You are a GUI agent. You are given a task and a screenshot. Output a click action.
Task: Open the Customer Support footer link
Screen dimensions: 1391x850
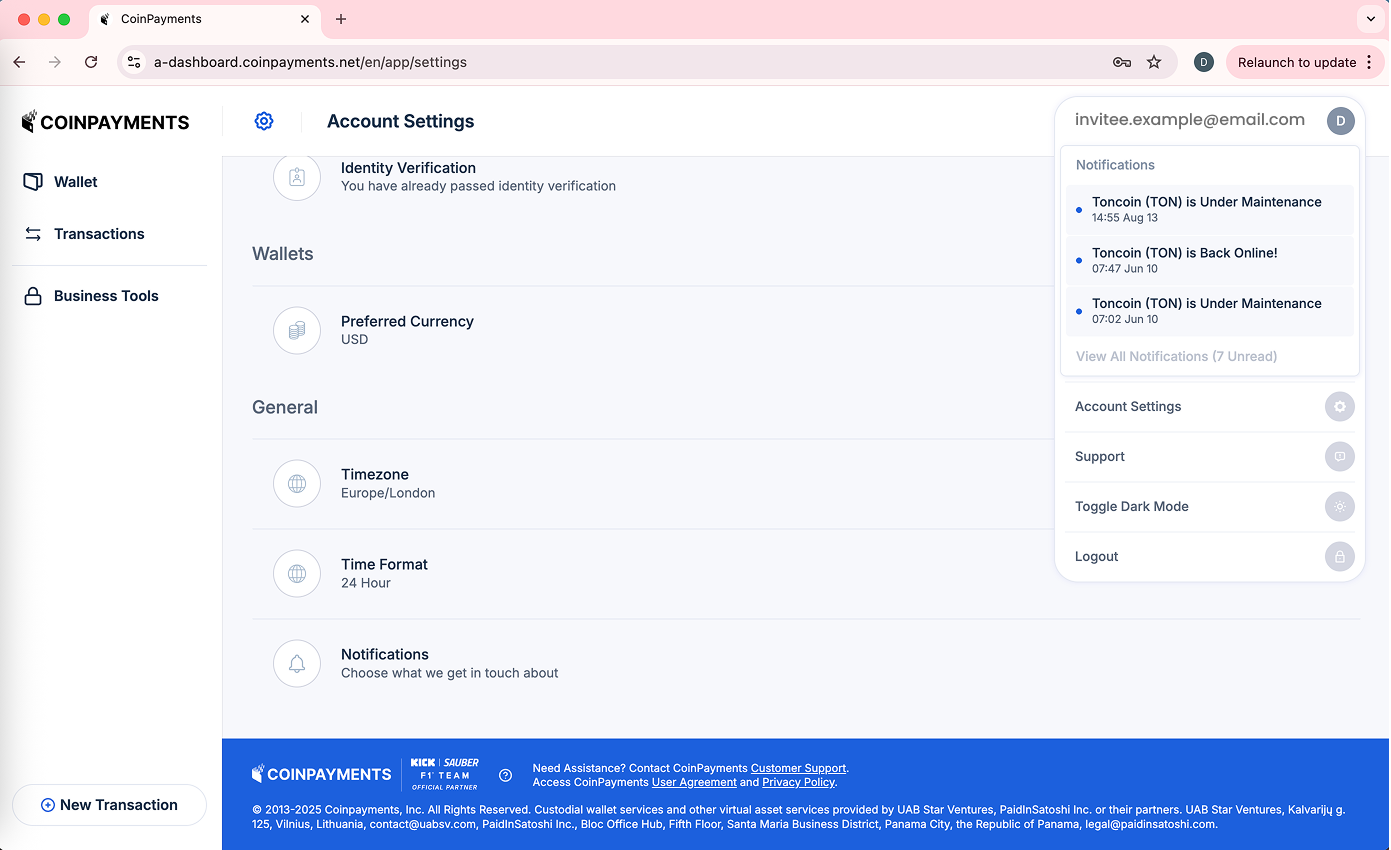[798, 768]
